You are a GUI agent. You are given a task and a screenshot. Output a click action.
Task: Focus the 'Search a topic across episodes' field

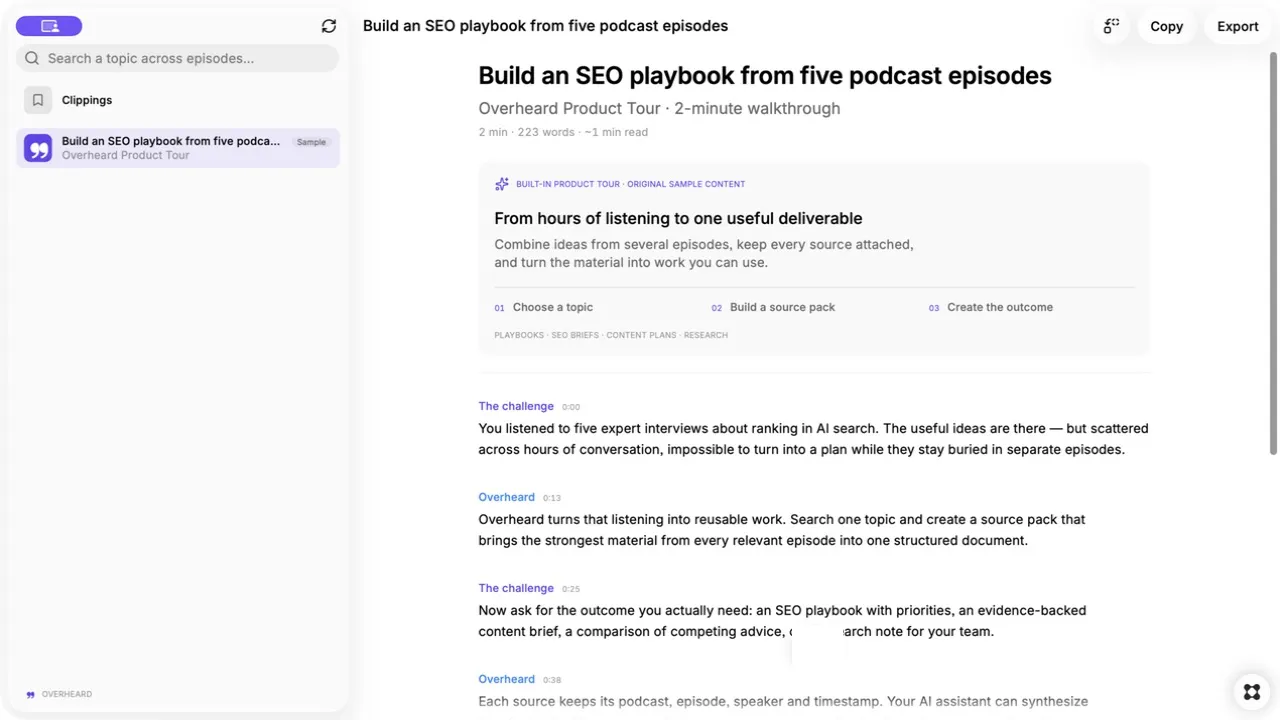click(178, 58)
